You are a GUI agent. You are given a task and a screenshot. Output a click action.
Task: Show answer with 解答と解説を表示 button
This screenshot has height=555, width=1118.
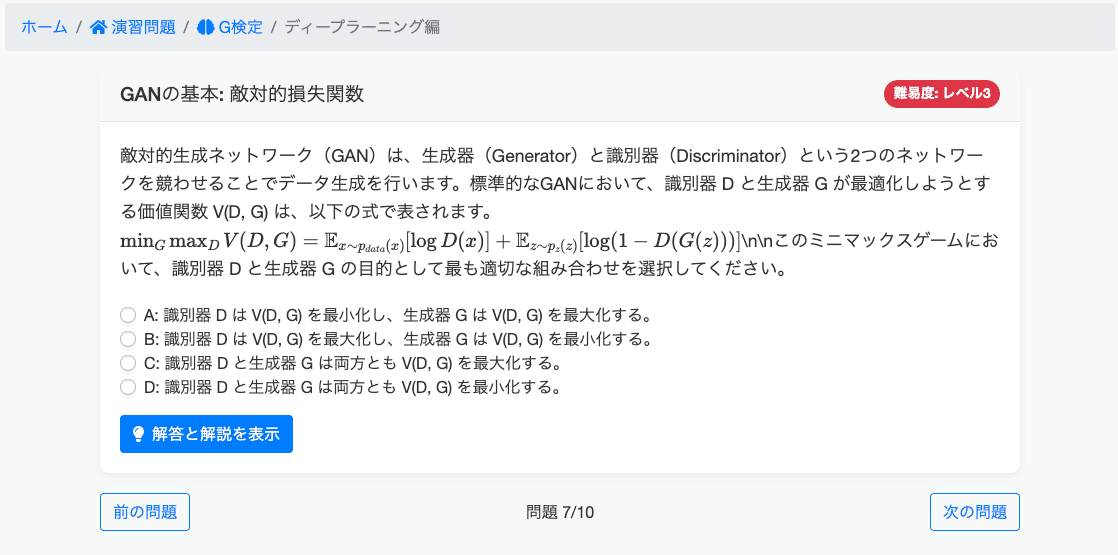point(206,434)
